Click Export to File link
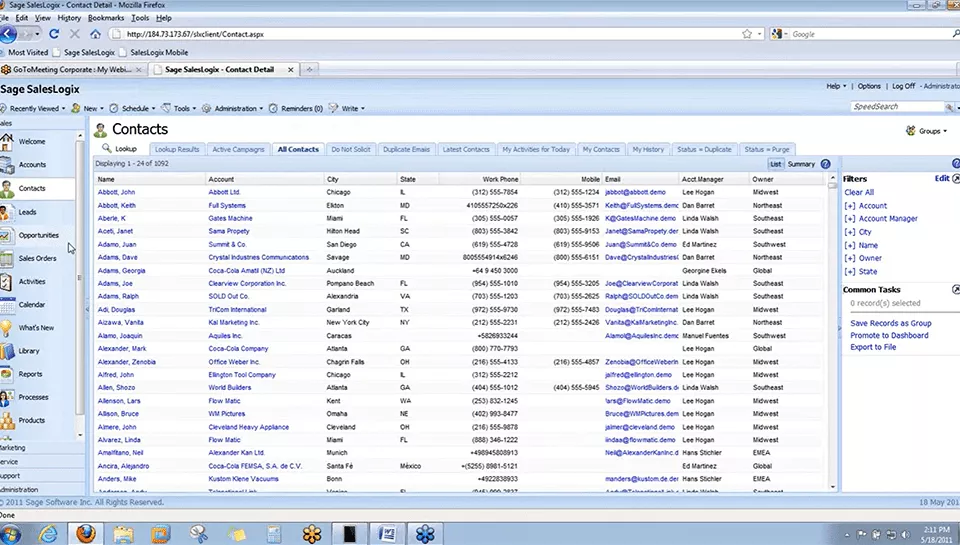The height and width of the screenshot is (545, 960). 873,347
